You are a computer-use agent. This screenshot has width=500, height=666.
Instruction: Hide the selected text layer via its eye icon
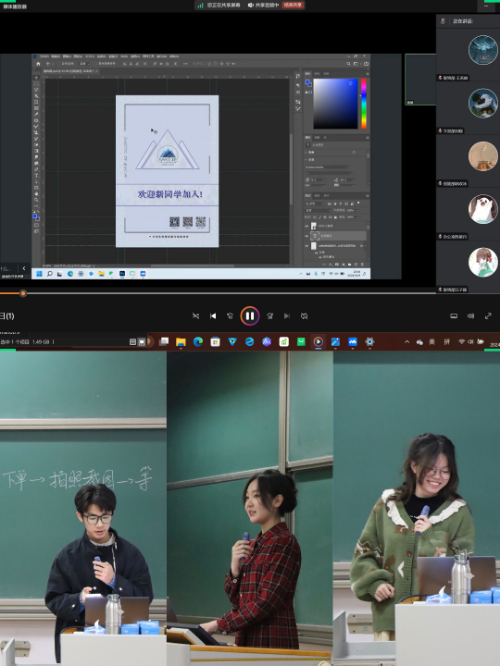pos(307,236)
